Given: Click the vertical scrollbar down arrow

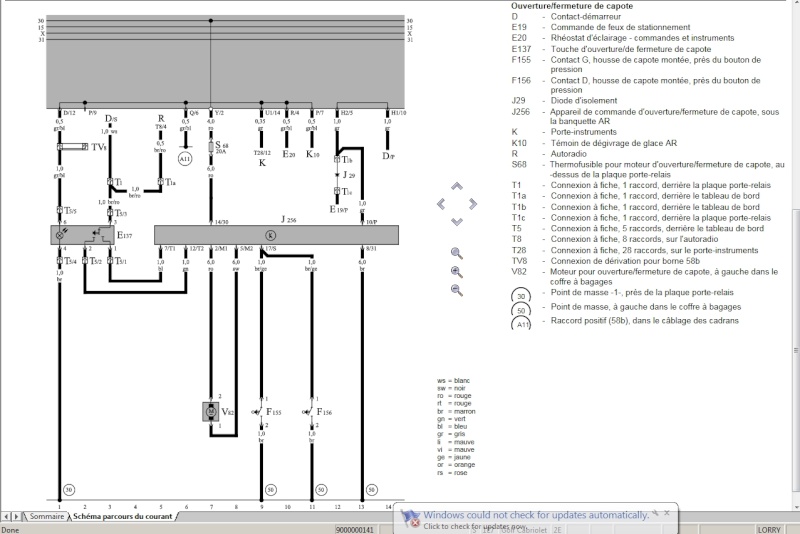Looking at the screenshot, I should pos(796,507).
